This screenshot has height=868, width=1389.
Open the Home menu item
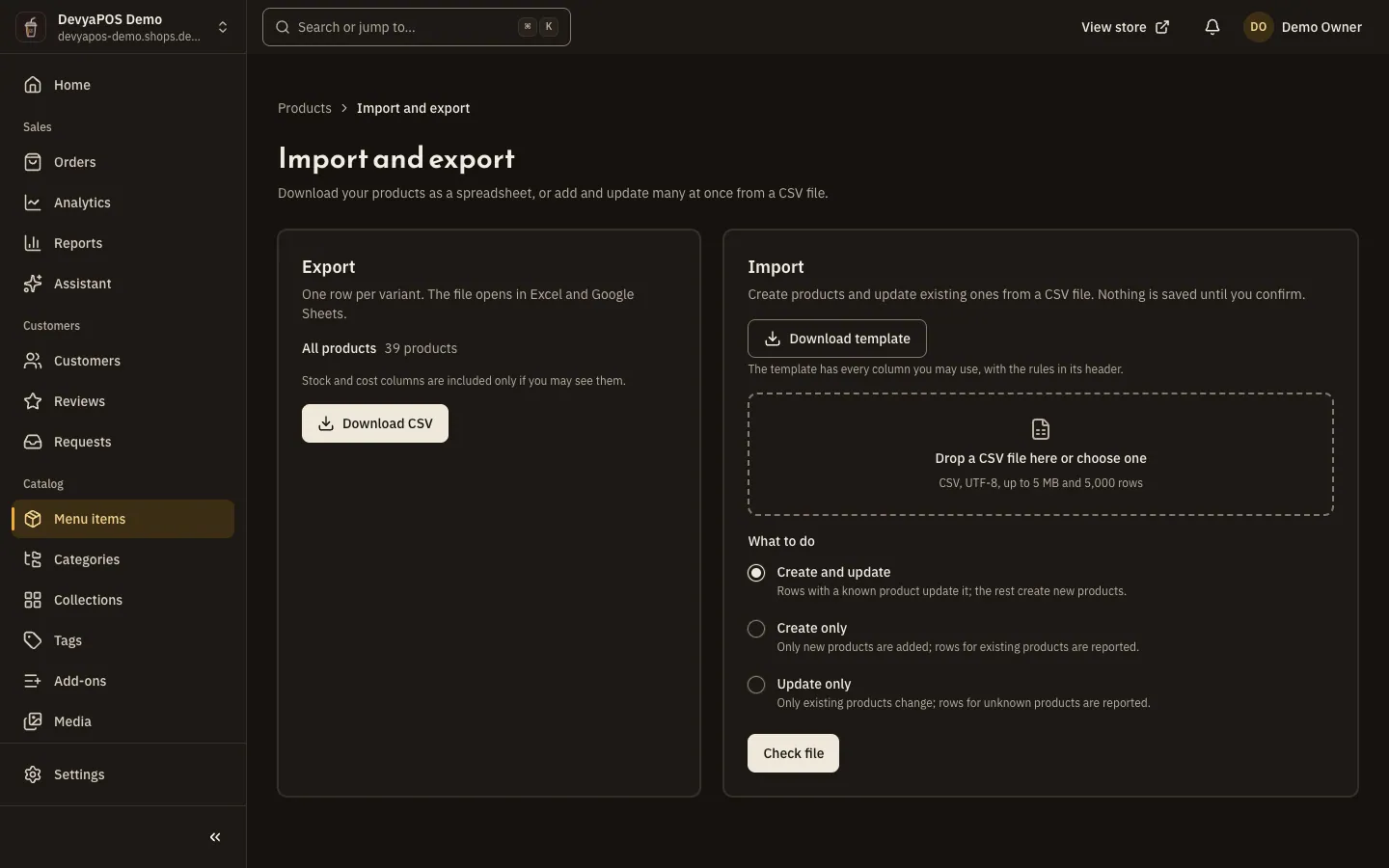123,85
